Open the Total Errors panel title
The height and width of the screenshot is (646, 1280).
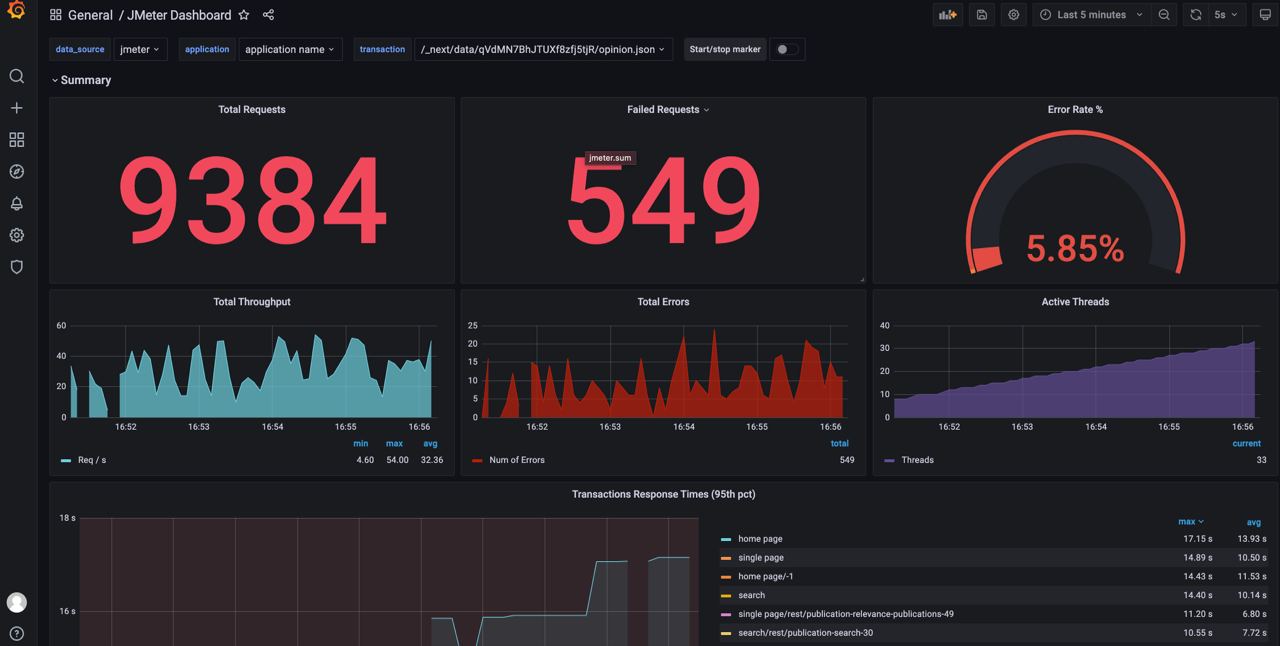point(663,302)
